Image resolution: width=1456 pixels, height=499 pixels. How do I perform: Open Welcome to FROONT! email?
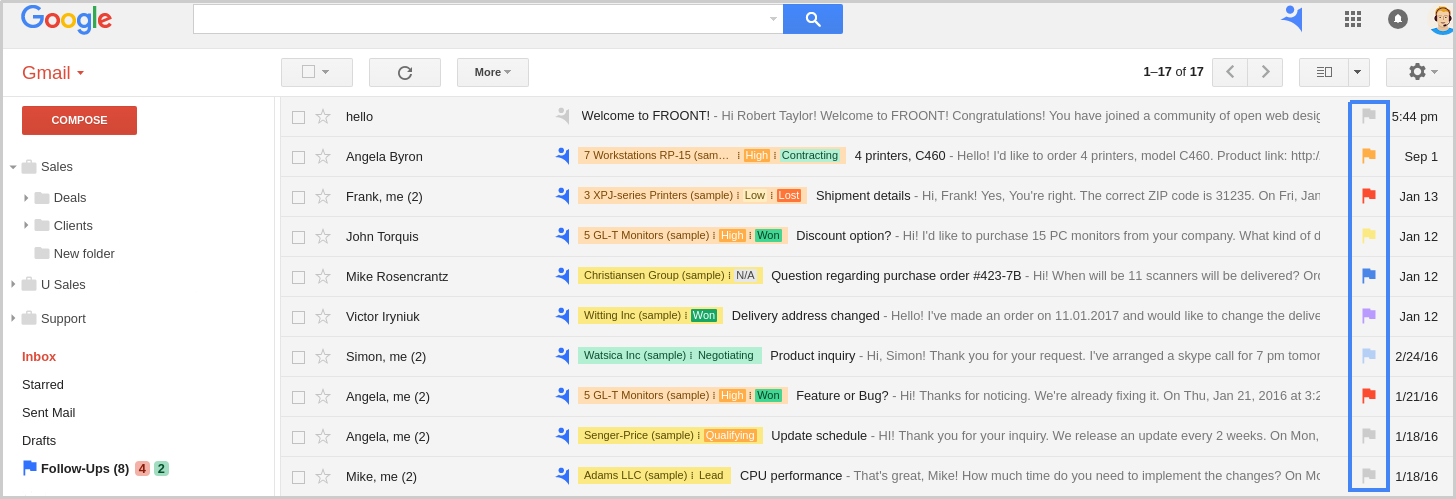pos(645,116)
